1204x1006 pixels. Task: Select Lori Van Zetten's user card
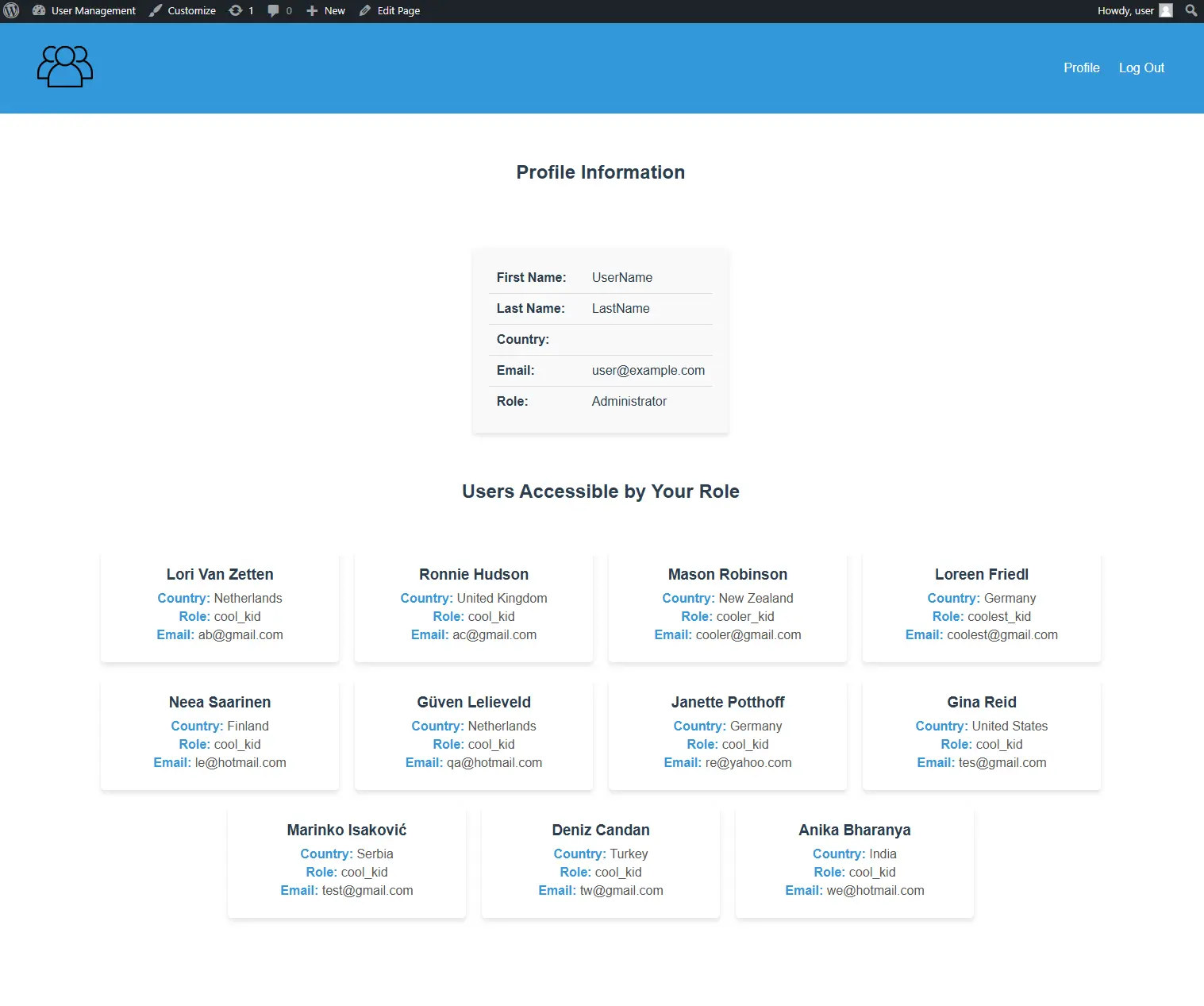click(219, 607)
